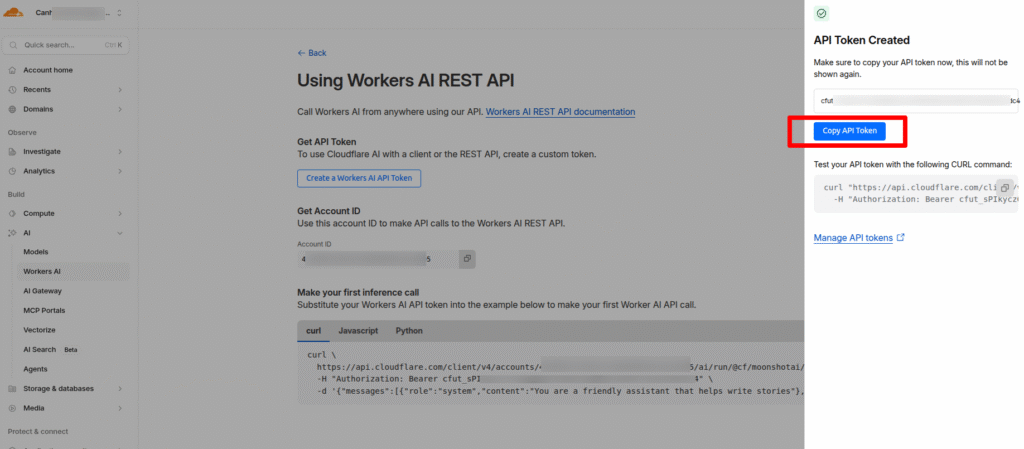
Task: Click the Media play icon
Action: tap(12, 408)
